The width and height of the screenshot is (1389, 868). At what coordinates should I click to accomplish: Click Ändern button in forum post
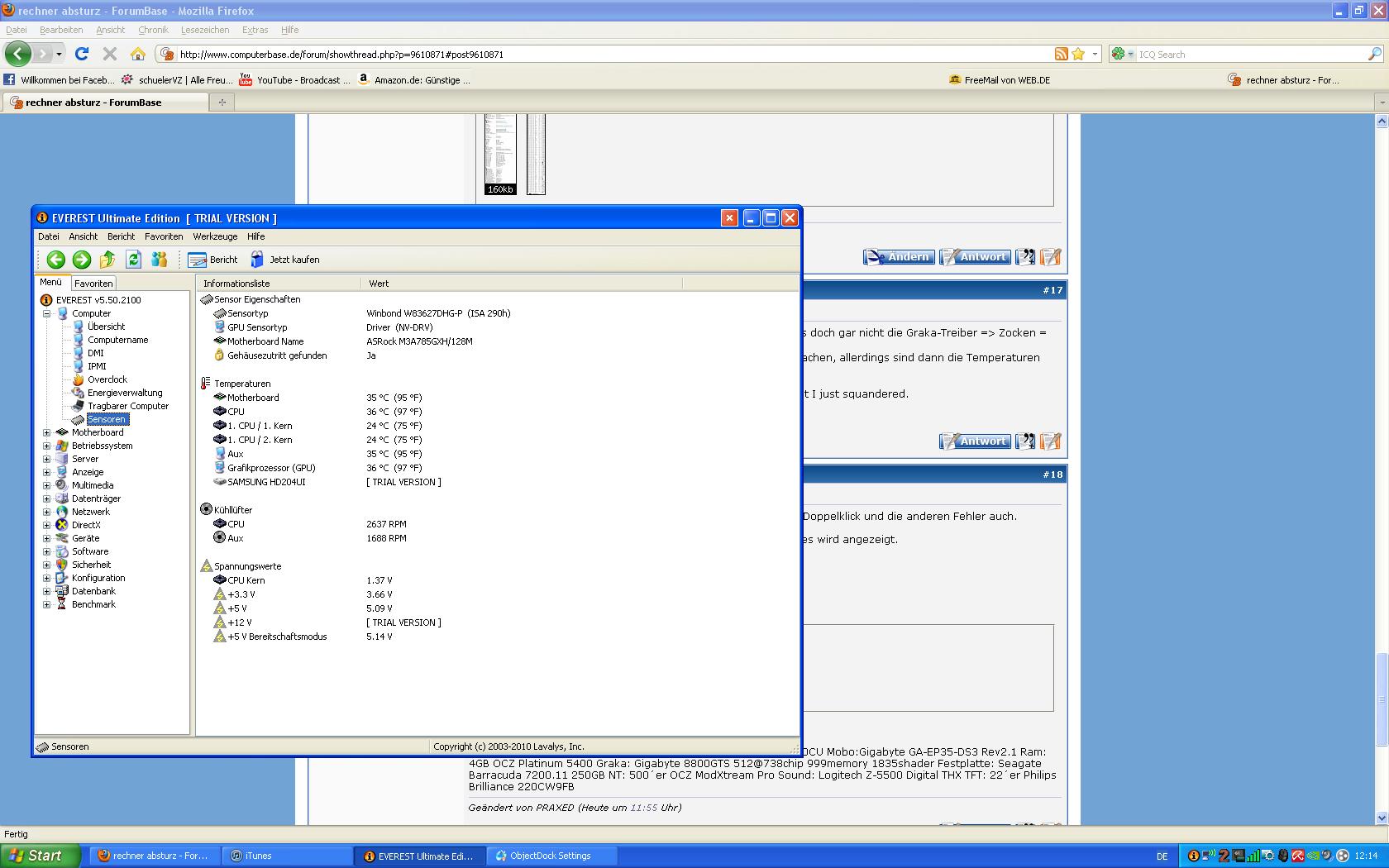pos(900,257)
